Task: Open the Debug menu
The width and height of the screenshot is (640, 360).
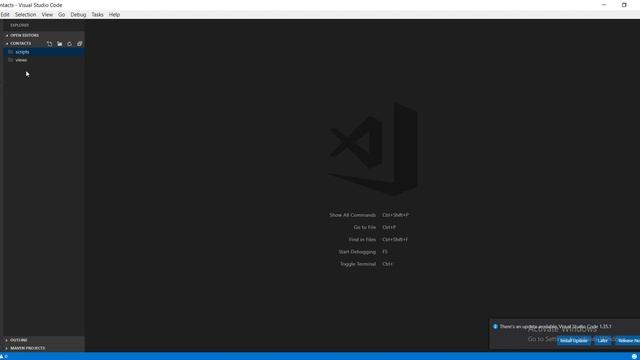Action: (x=78, y=15)
